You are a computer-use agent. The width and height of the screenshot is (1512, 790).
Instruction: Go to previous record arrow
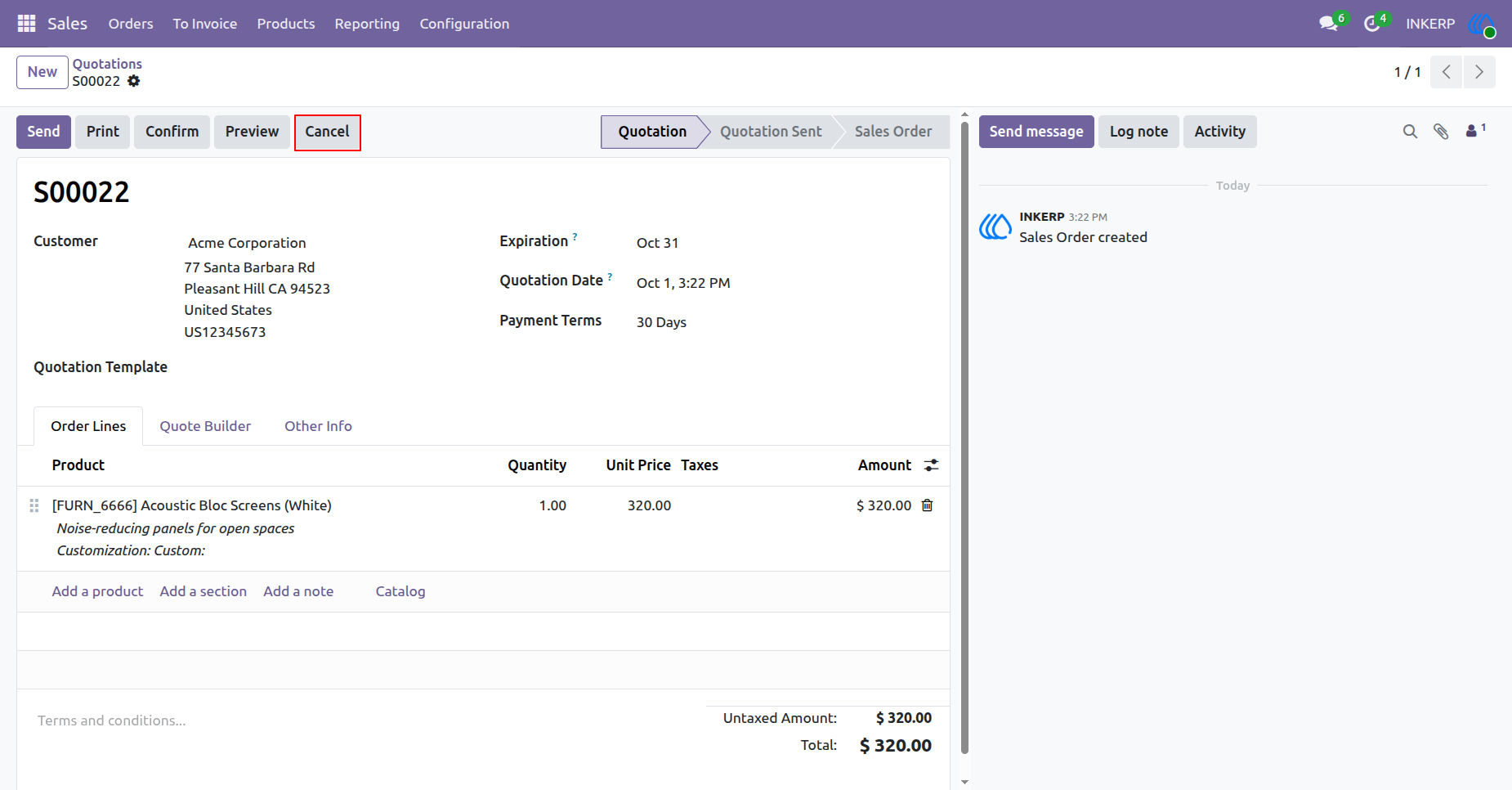point(1446,72)
